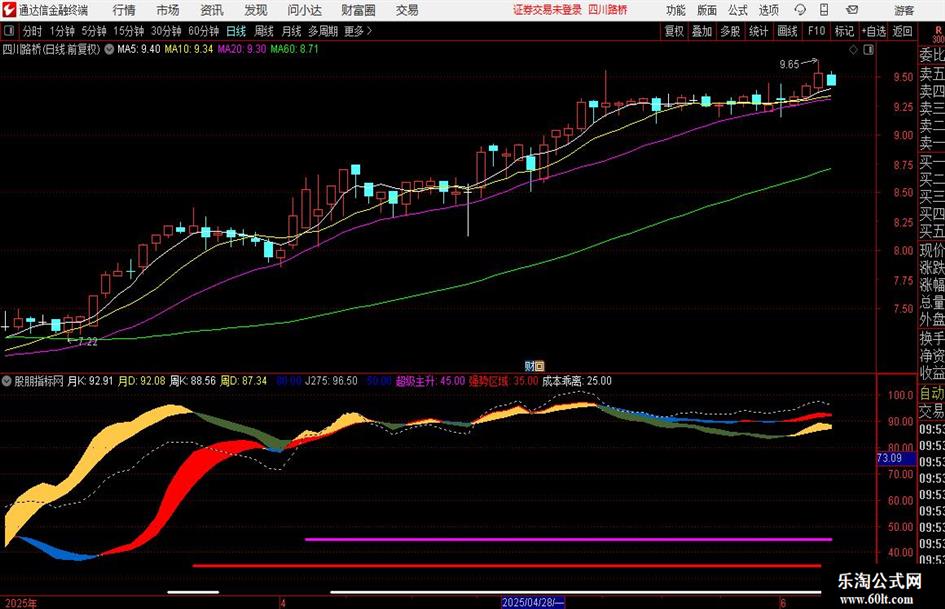
Task: Switch to 30分钟 period tab
Action: (166, 31)
